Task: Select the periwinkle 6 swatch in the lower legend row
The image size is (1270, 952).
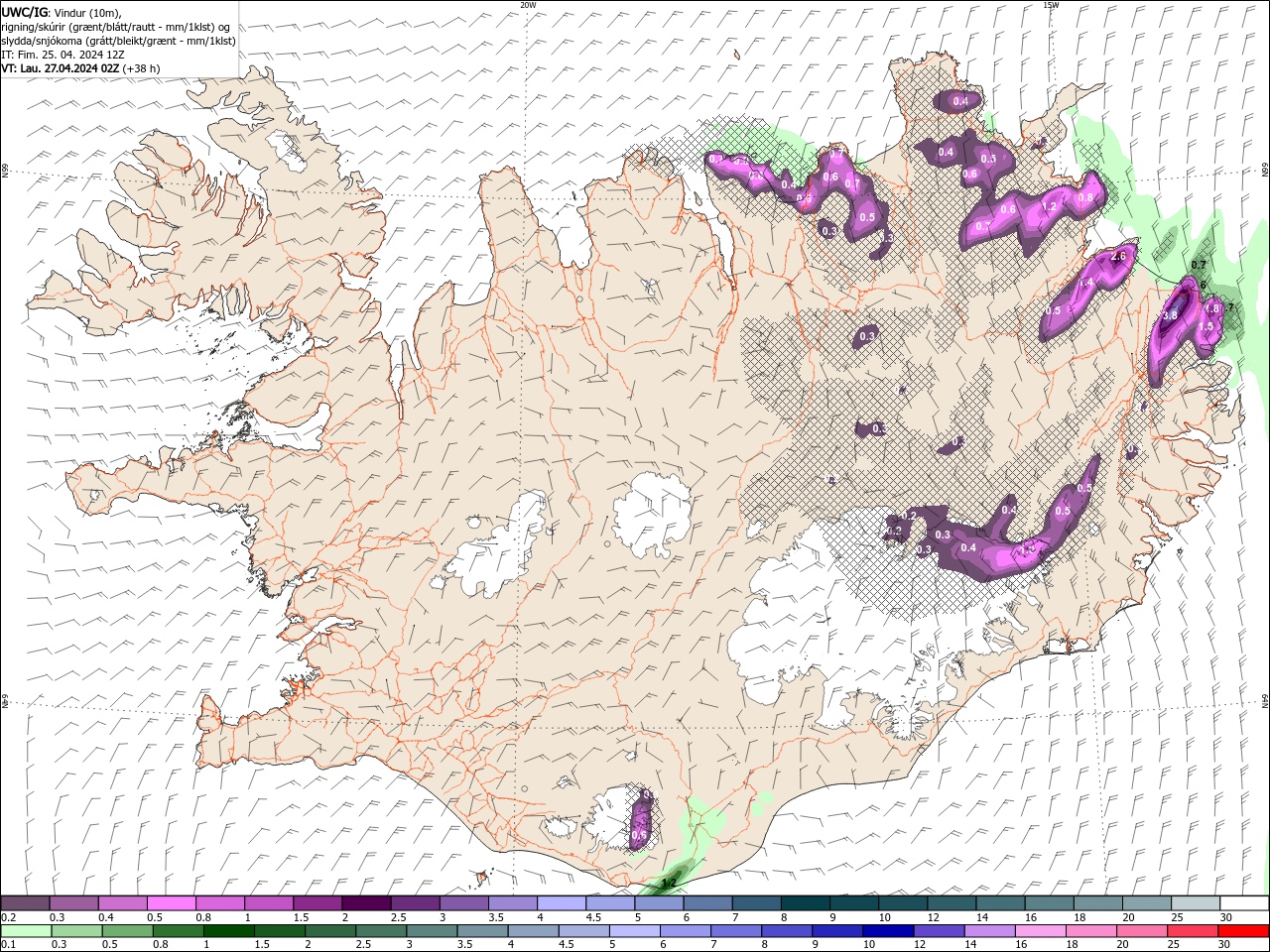Action: pos(685,931)
